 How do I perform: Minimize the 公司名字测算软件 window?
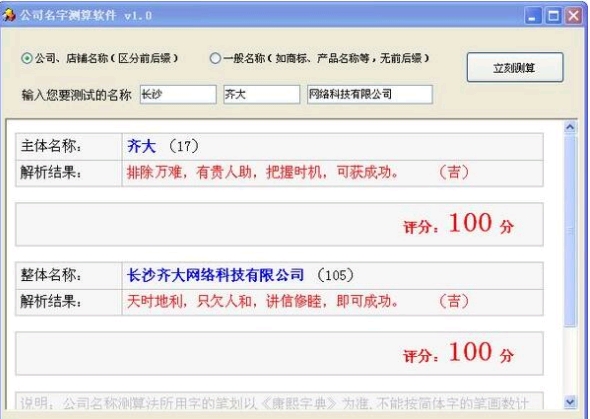[x=532, y=16]
